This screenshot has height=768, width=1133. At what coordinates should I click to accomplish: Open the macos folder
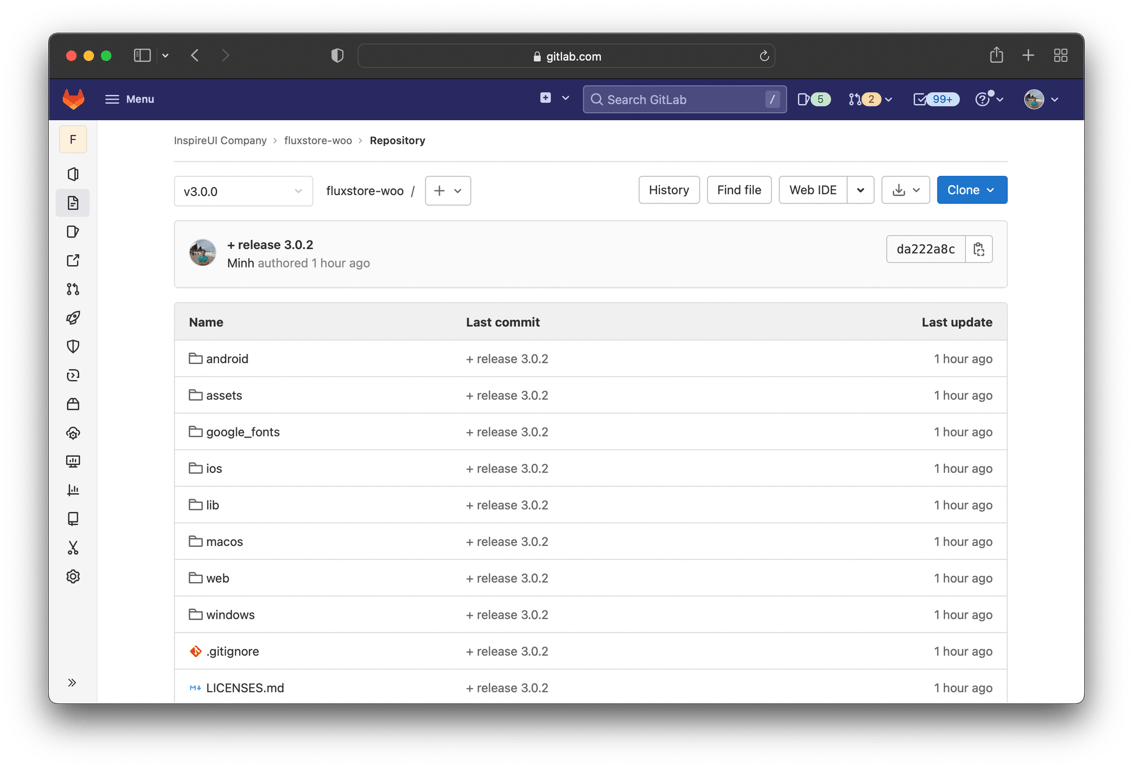[225, 542]
